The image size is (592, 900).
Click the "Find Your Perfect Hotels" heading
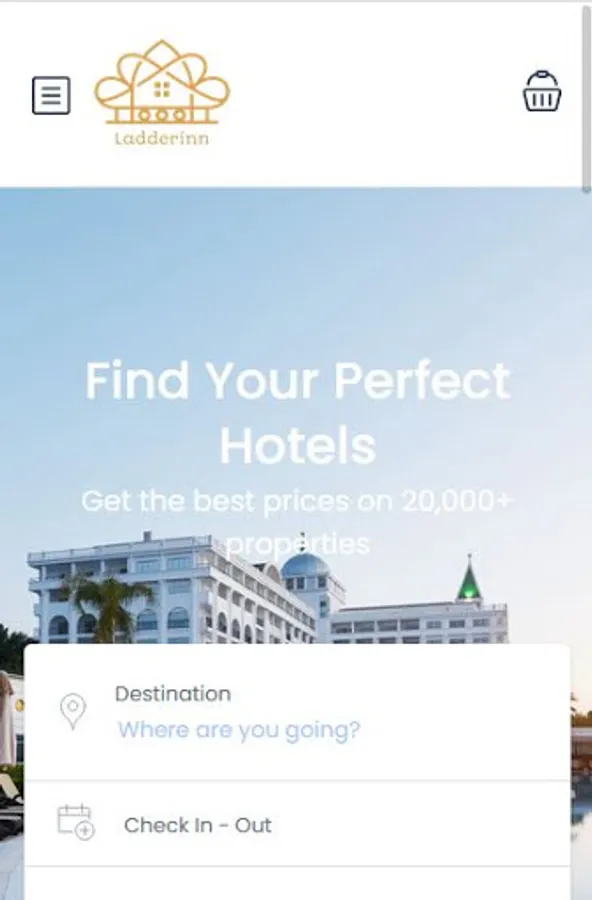click(297, 413)
